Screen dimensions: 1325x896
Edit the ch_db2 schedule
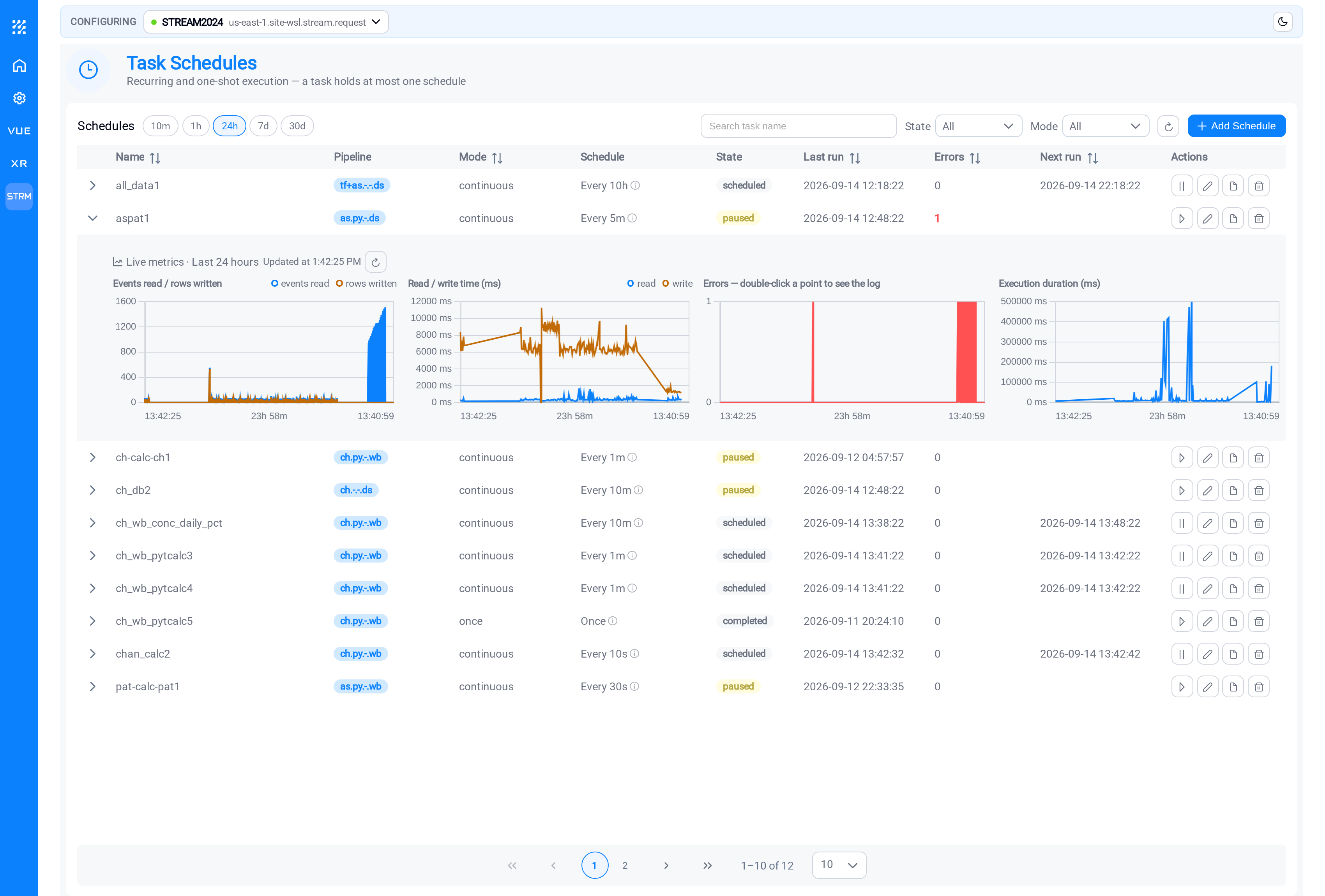tap(1208, 490)
